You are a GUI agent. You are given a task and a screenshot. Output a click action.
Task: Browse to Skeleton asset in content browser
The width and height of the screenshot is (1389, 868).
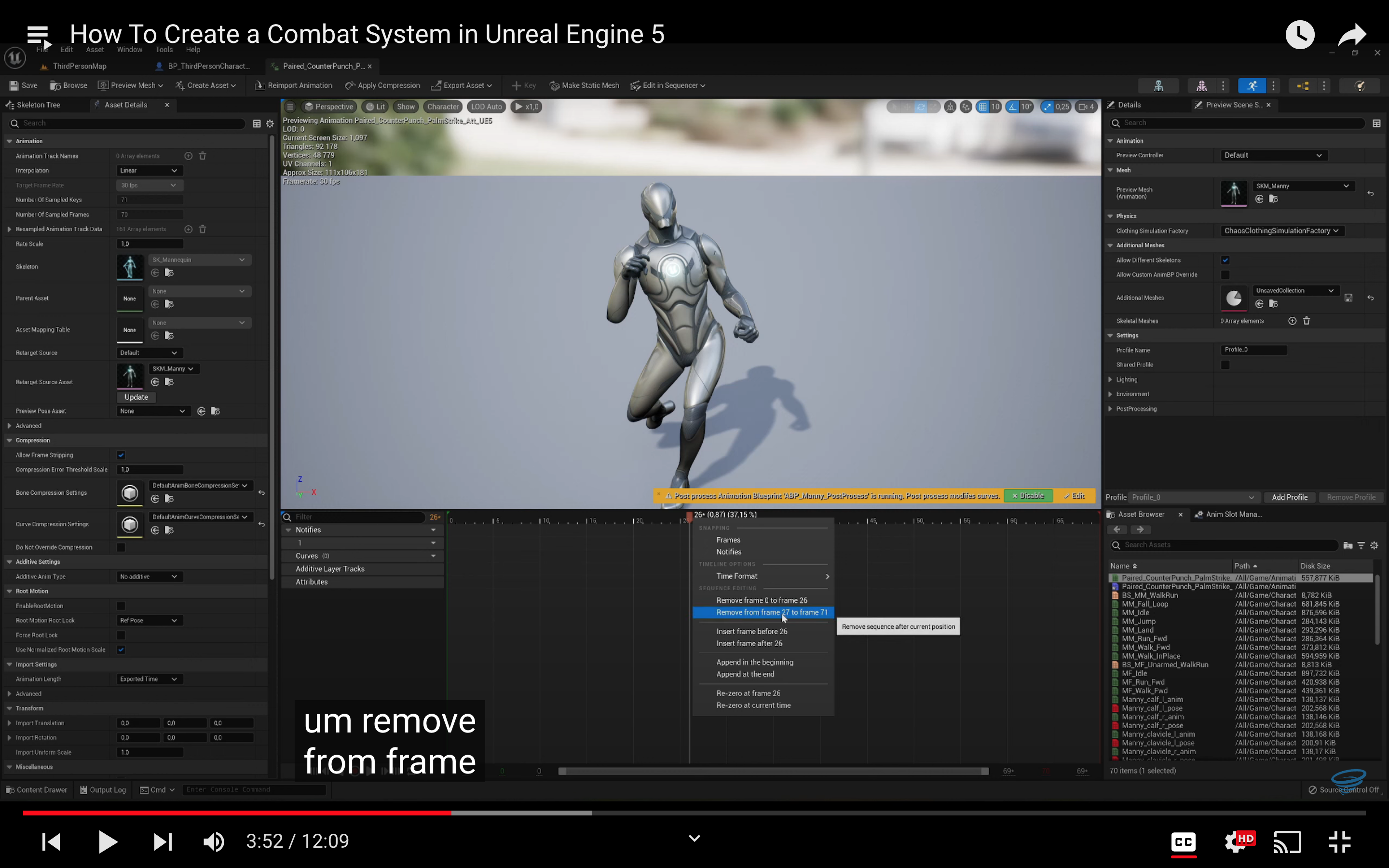(169, 273)
